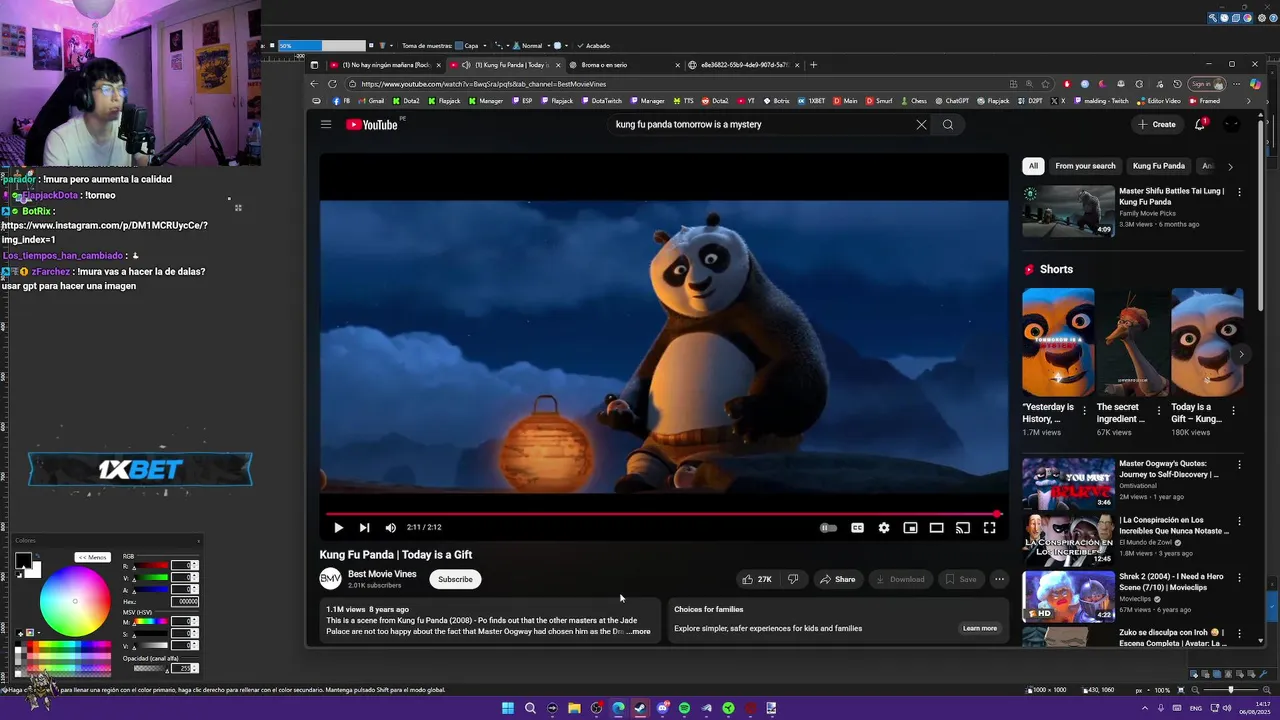Mute the video player volume
Image resolution: width=1280 pixels, height=720 pixels.
click(391, 527)
